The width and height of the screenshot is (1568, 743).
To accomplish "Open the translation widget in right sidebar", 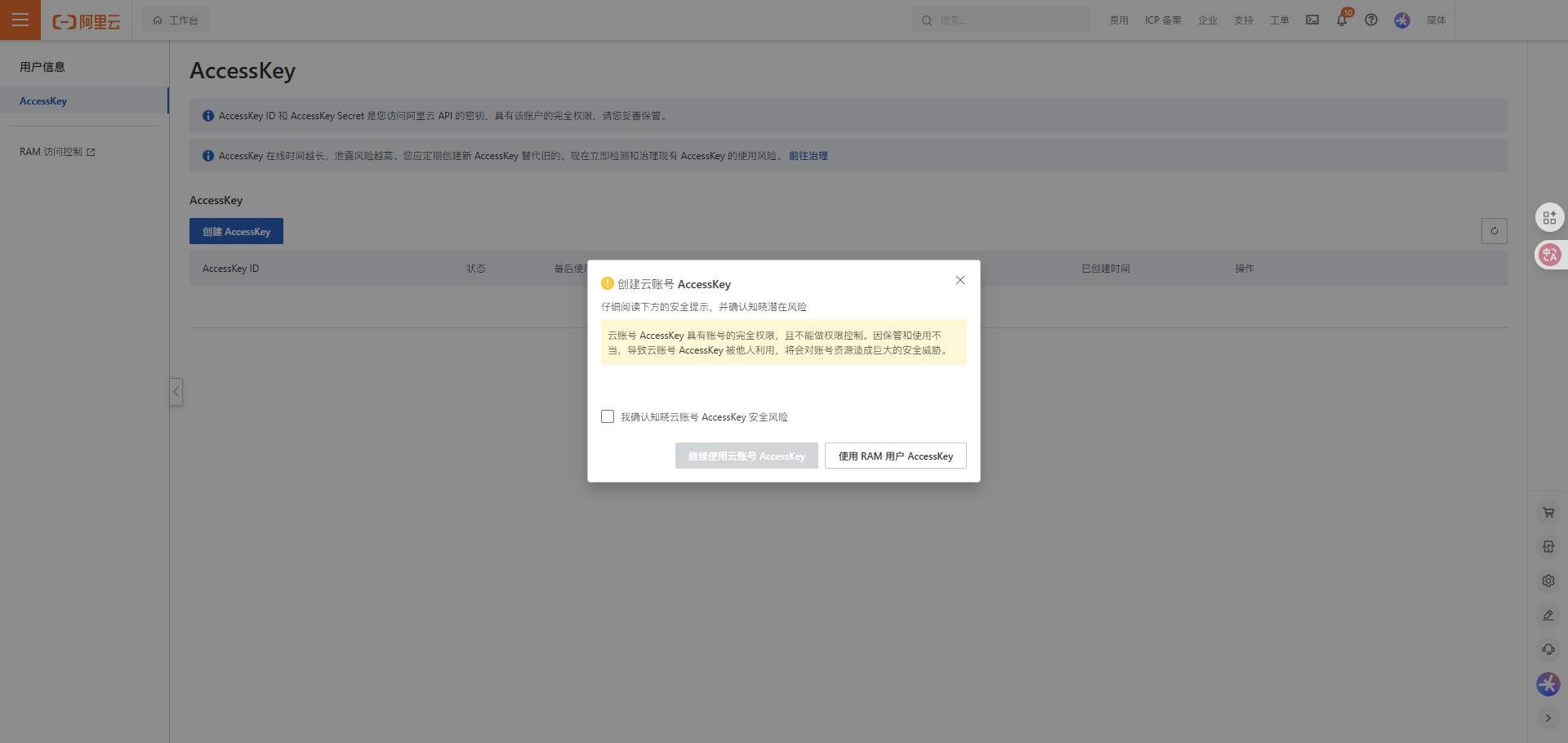I will pos(1549,255).
